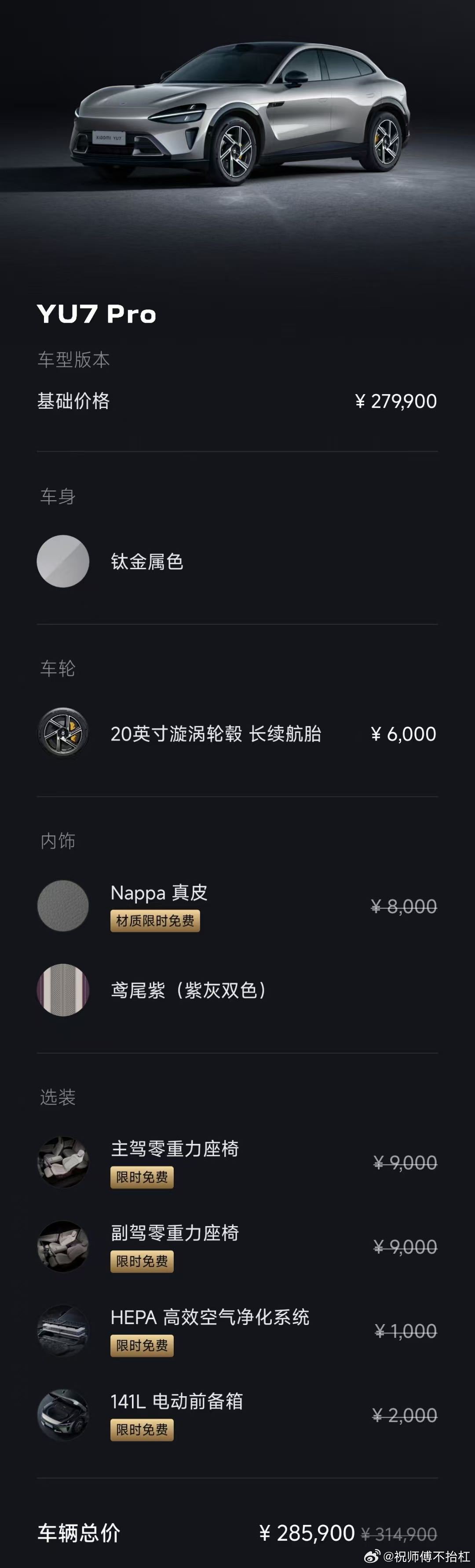
Task: Open the driver zero-gravity seat thumbnail
Action: click(x=63, y=1161)
